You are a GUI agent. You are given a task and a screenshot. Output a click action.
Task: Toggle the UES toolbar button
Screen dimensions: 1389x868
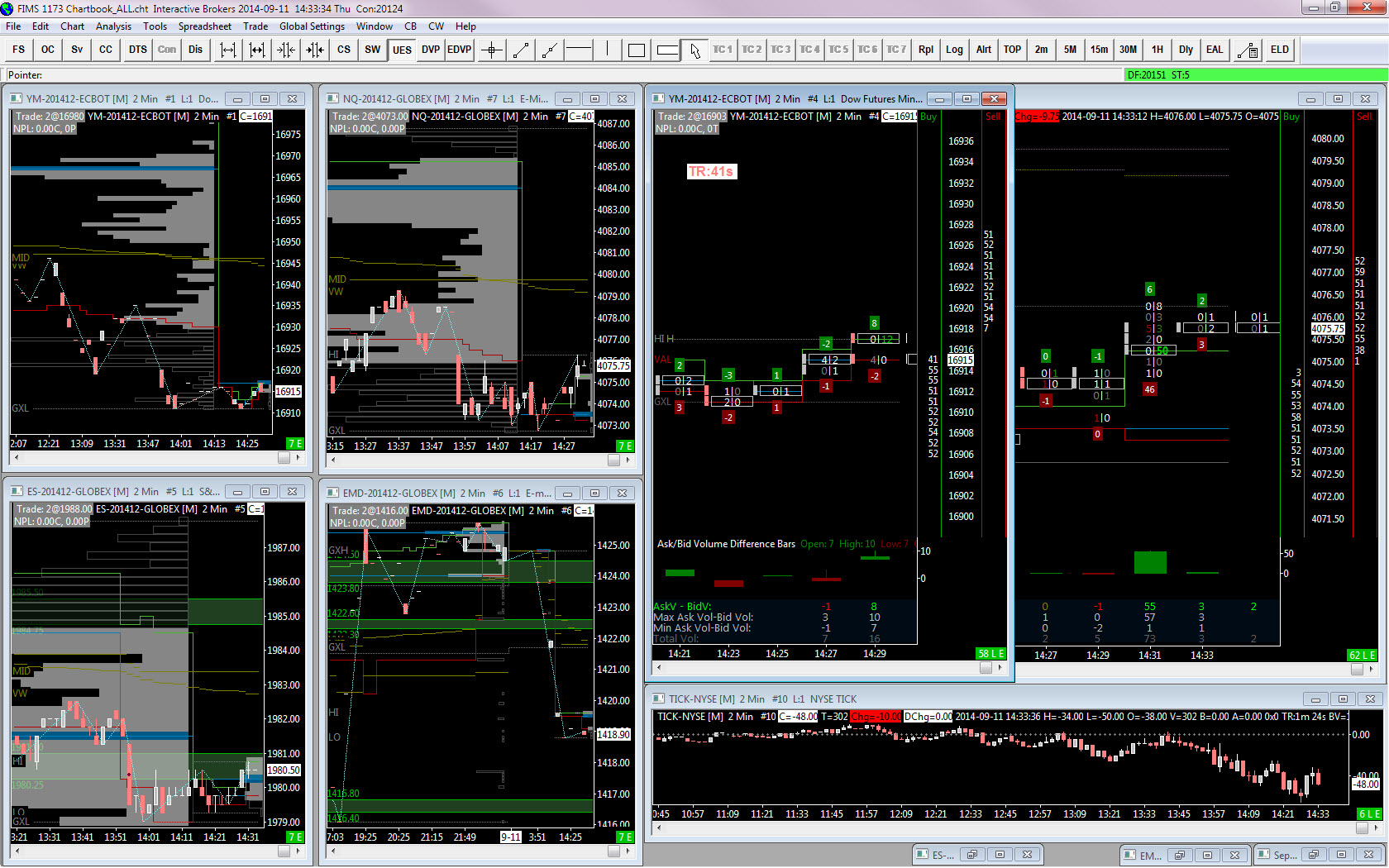click(402, 50)
